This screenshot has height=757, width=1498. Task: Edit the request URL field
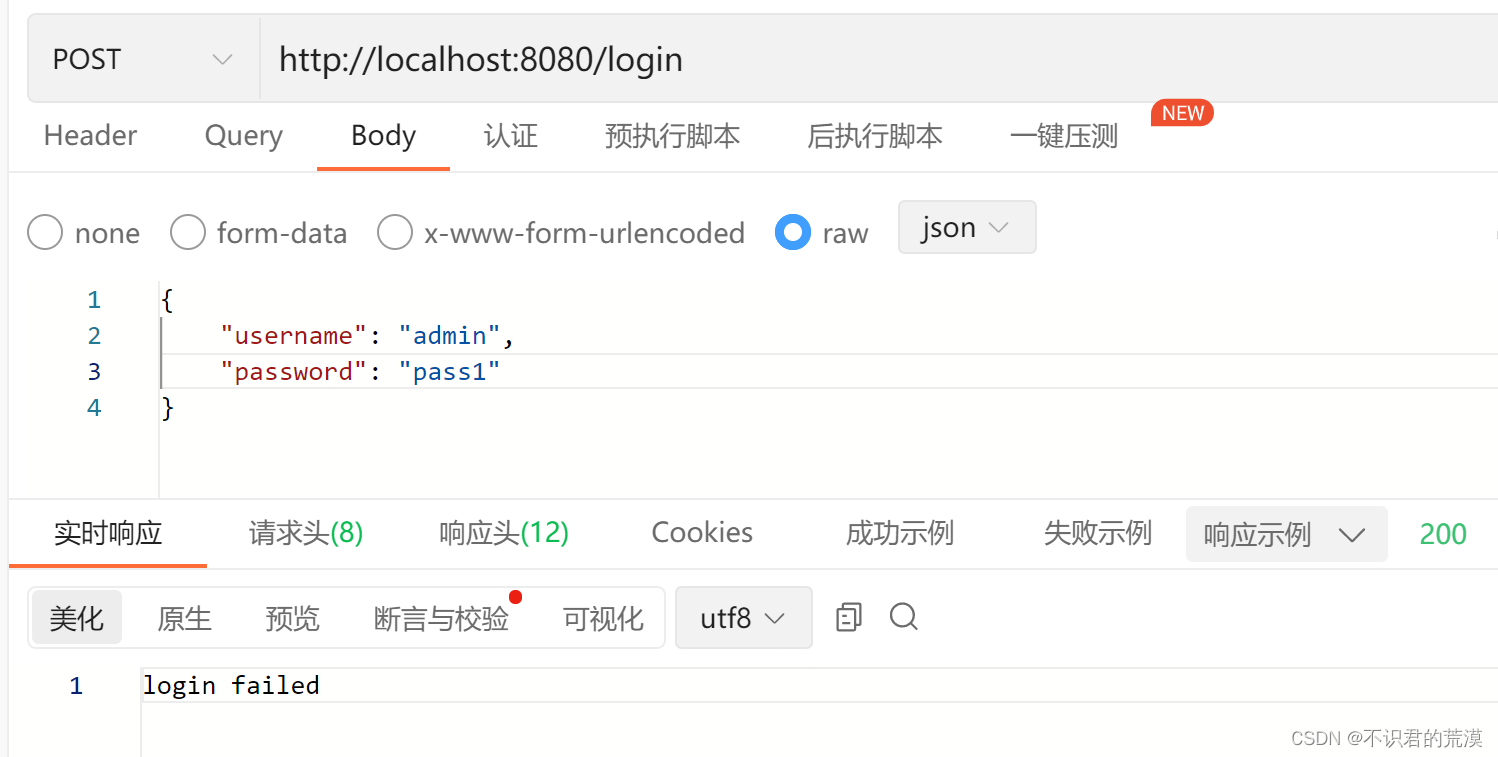tap(880, 59)
